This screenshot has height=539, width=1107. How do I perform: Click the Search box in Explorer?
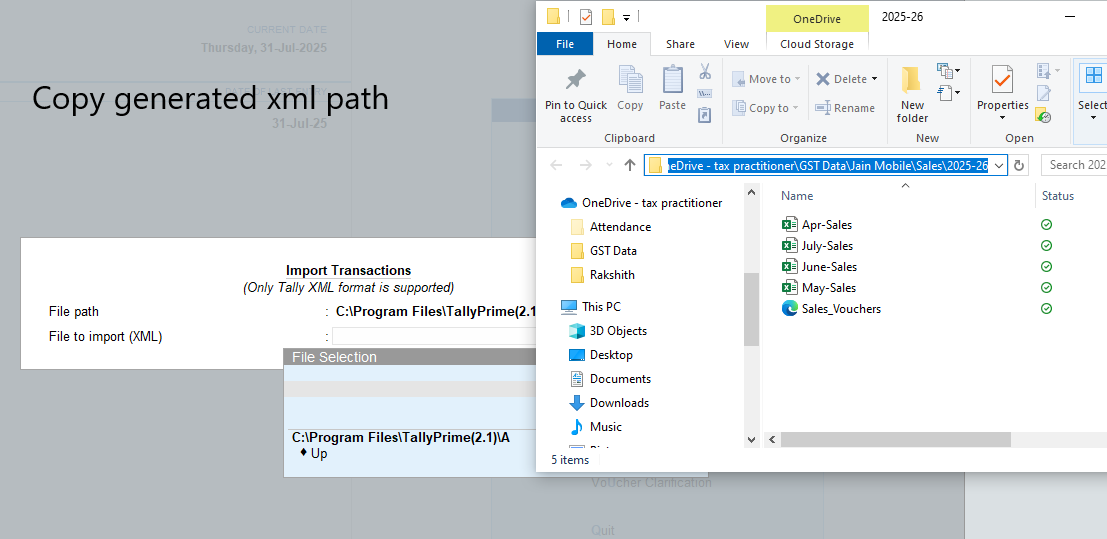pos(1074,165)
